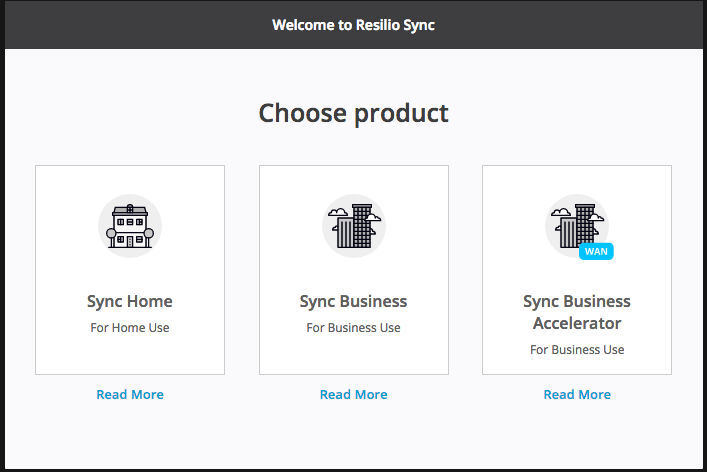Open Read More under Sync Business Accelerator
This screenshot has width=707, height=472.
click(577, 394)
